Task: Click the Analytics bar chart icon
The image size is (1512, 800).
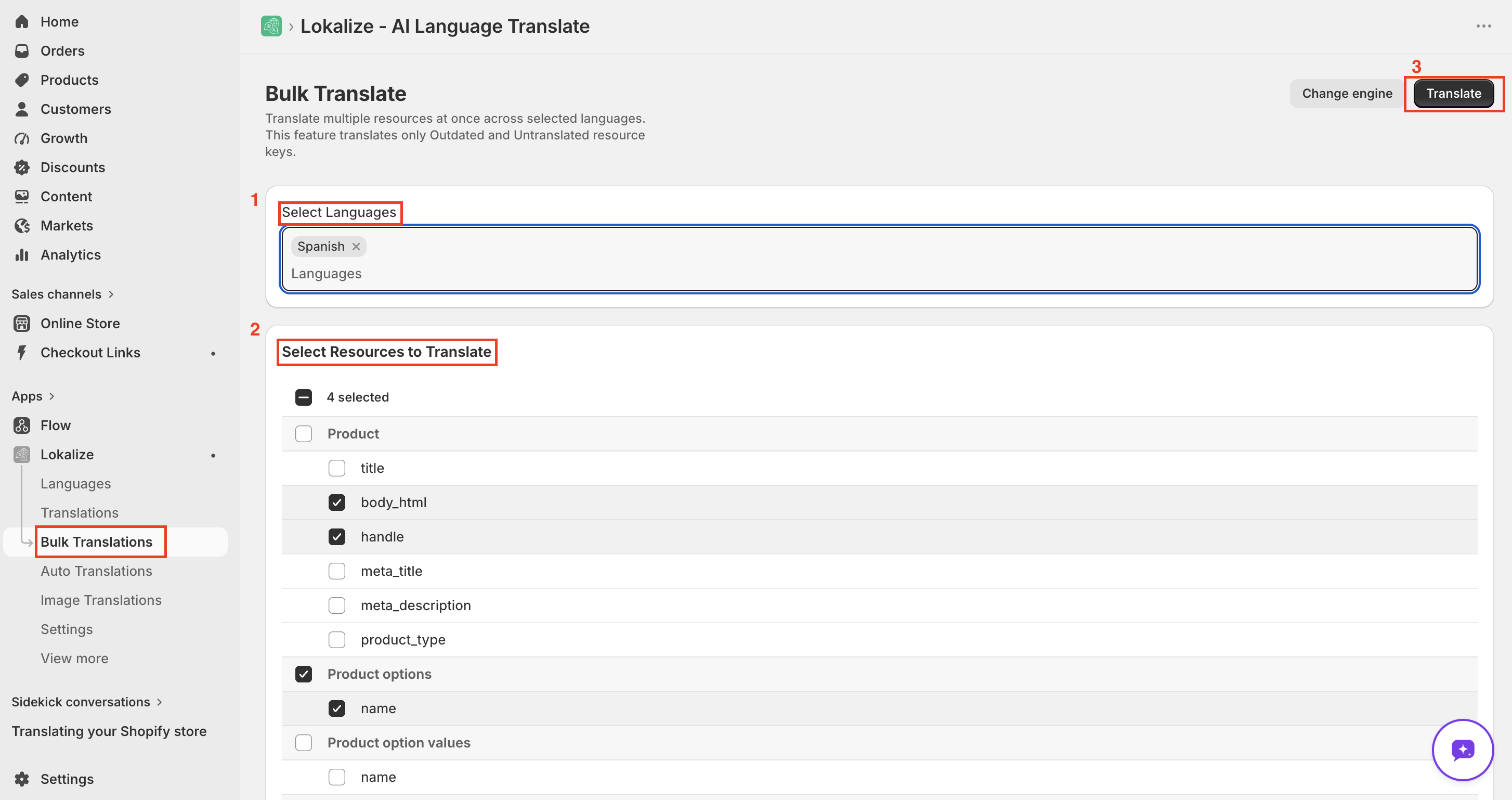Action: pyautogui.click(x=22, y=255)
